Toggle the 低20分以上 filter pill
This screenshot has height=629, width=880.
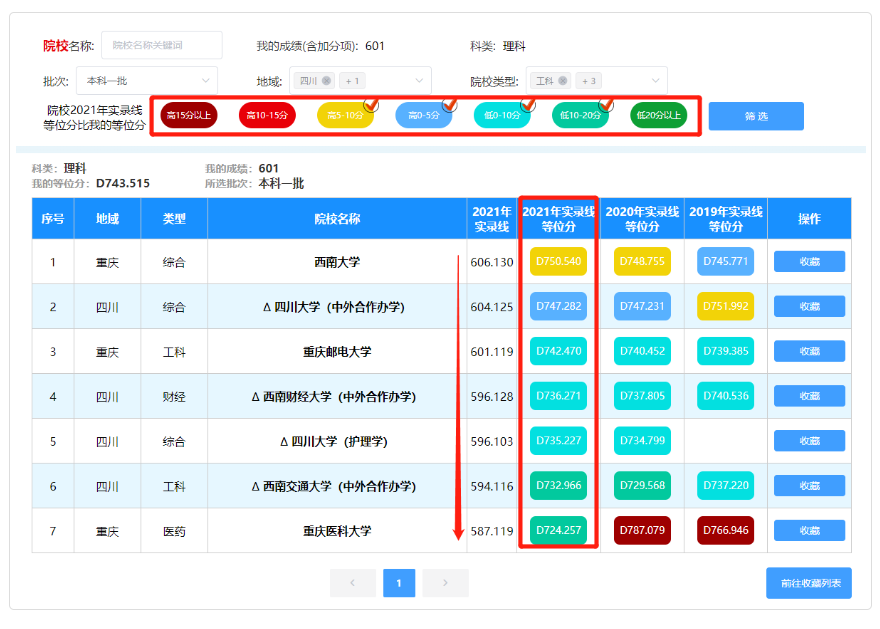[x=659, y=116]
